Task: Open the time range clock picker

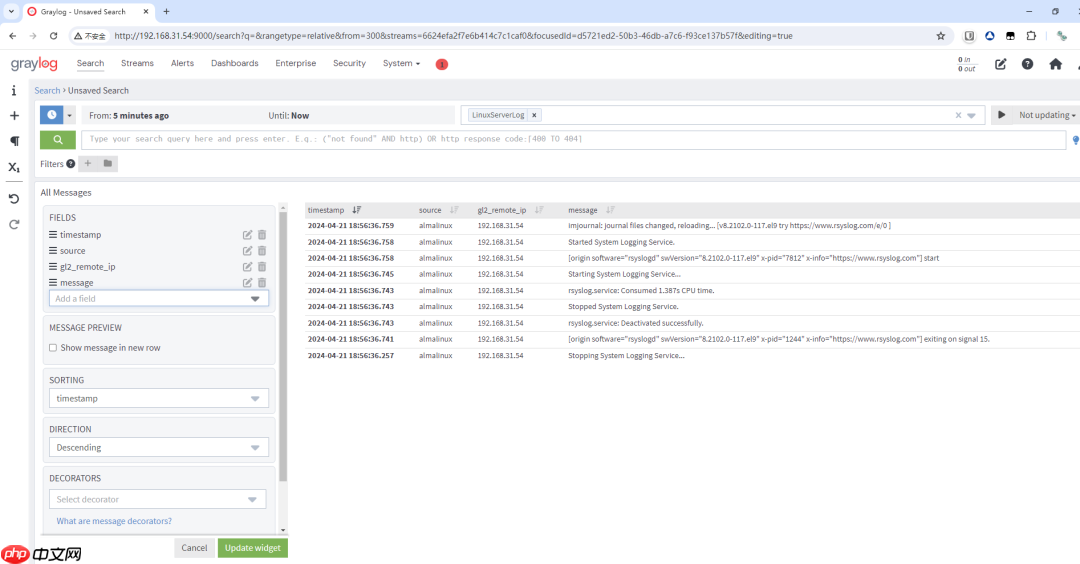Action: coord(52,115)
